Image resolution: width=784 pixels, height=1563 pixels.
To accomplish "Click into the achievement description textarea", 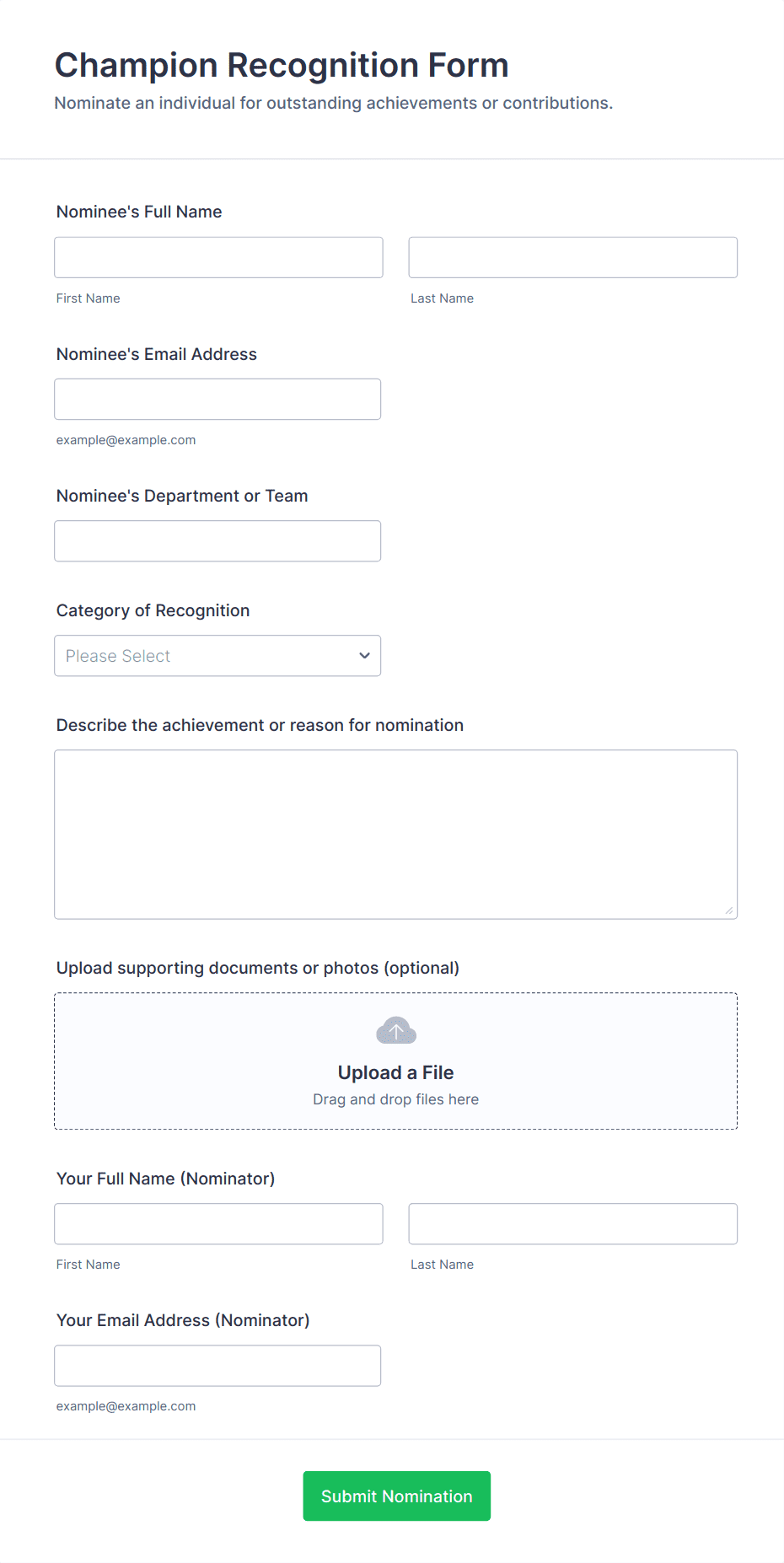I will [x=395, y=834].
